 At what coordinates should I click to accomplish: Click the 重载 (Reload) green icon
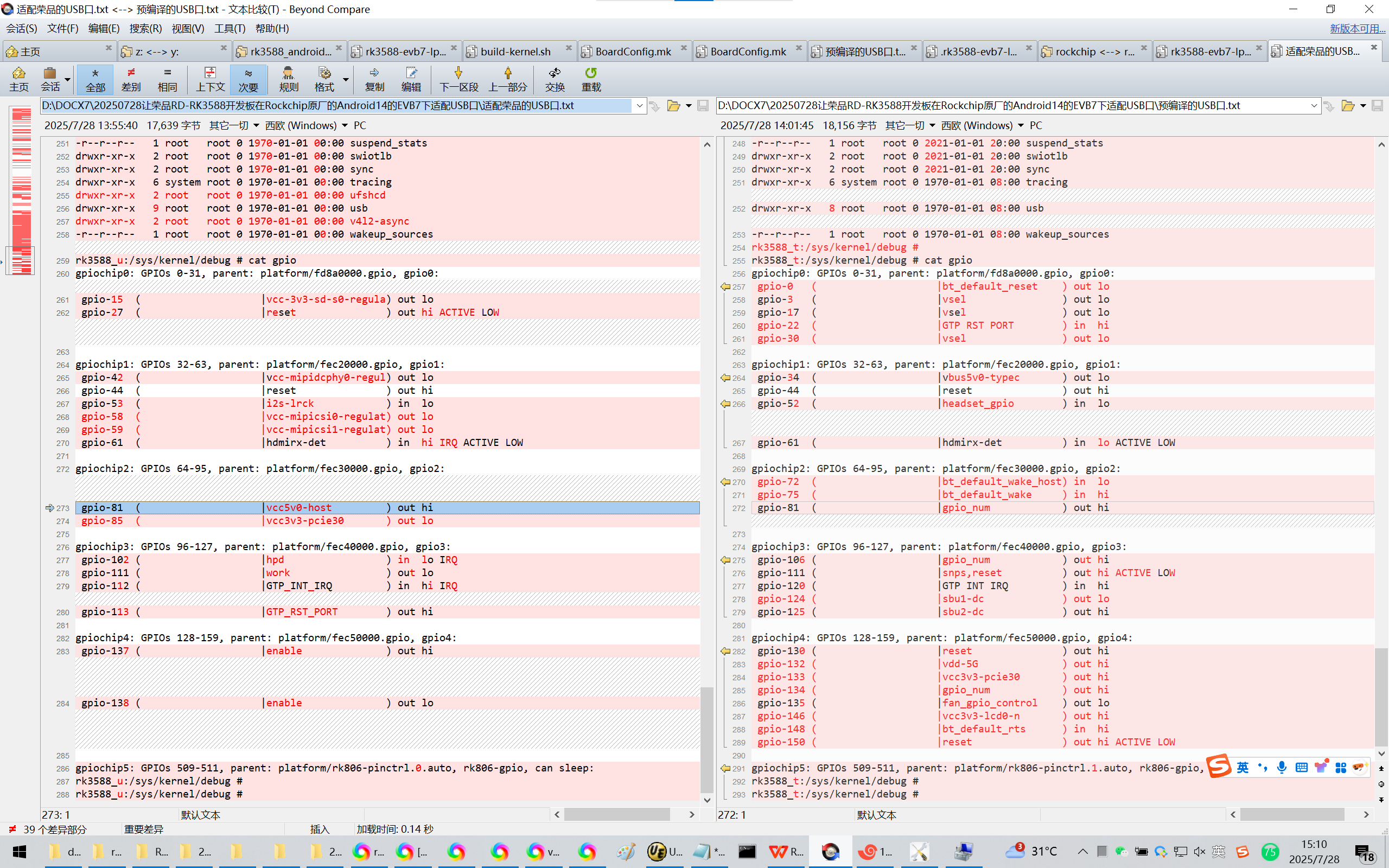[591, 79]
